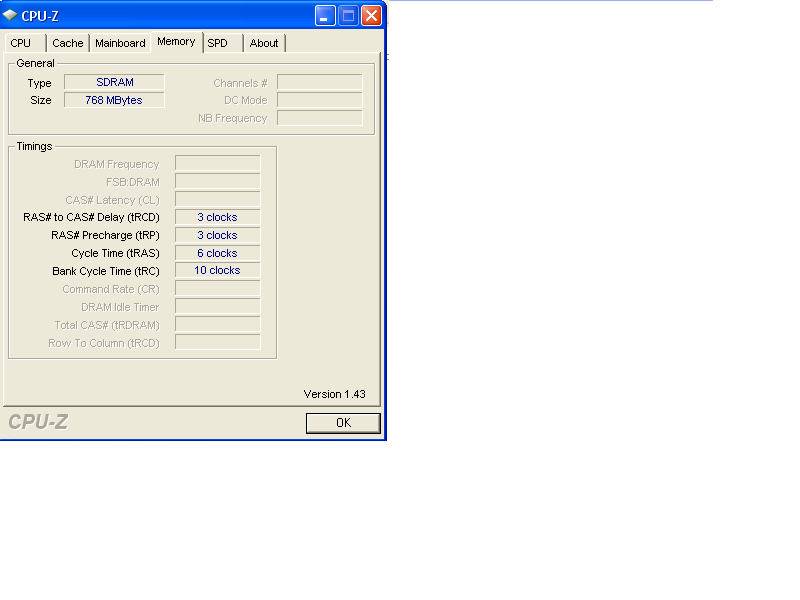This screenshot has width=800, height=600.
Task: Click the empty Channels # field
Action: [319, 82]
